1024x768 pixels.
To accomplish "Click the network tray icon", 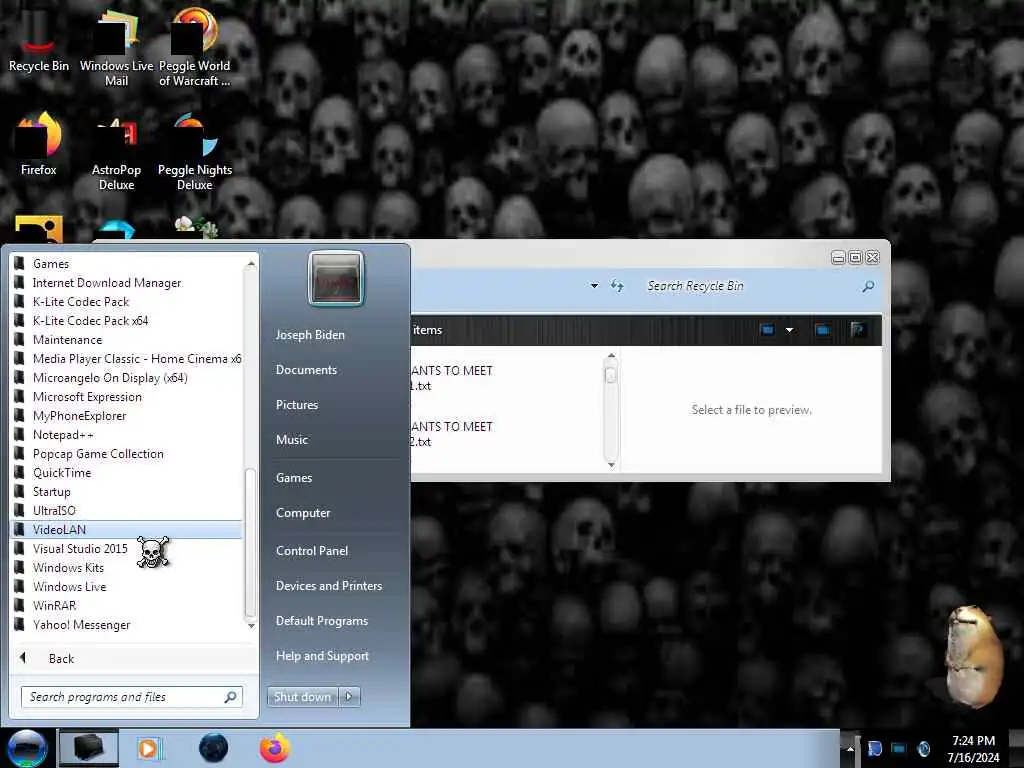I will 899,748.
